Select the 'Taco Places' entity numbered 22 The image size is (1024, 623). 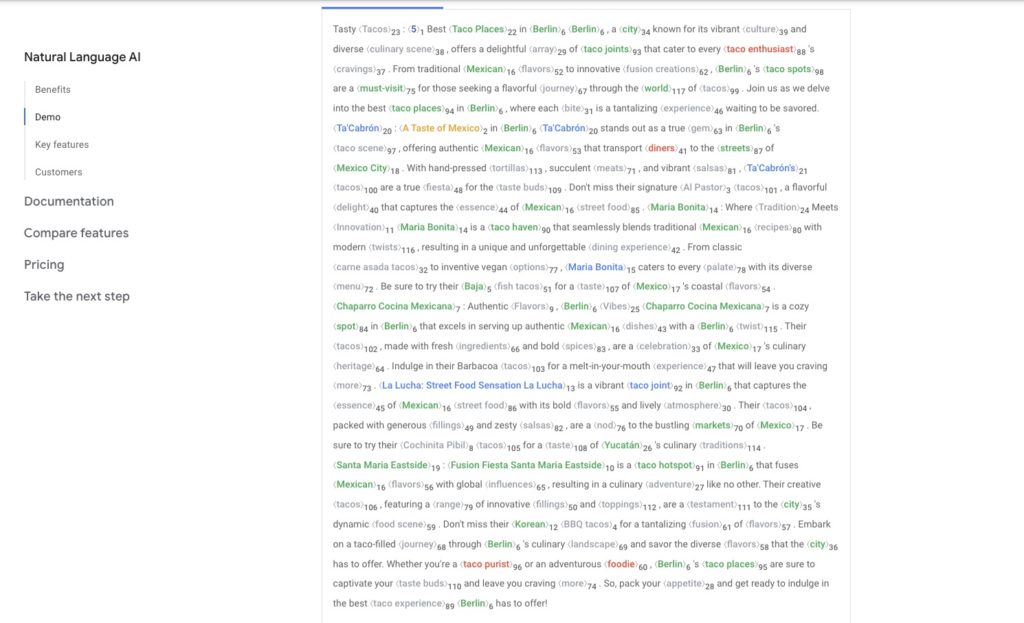(x=478, y=29)
